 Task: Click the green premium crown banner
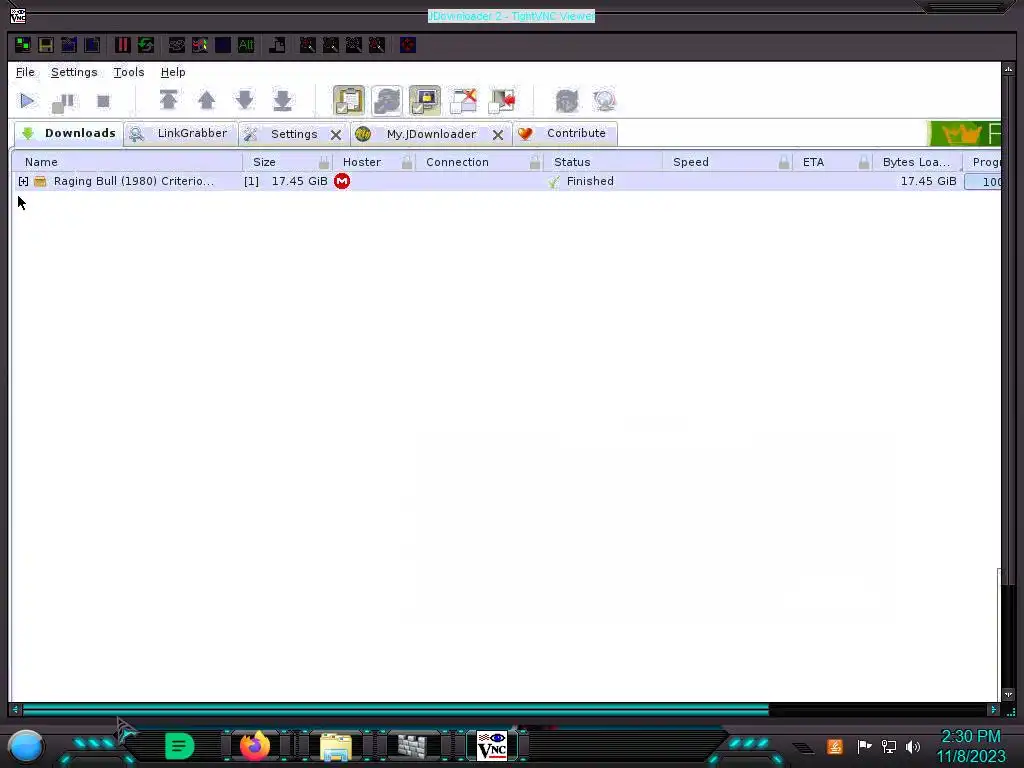[x=964, y=134]
